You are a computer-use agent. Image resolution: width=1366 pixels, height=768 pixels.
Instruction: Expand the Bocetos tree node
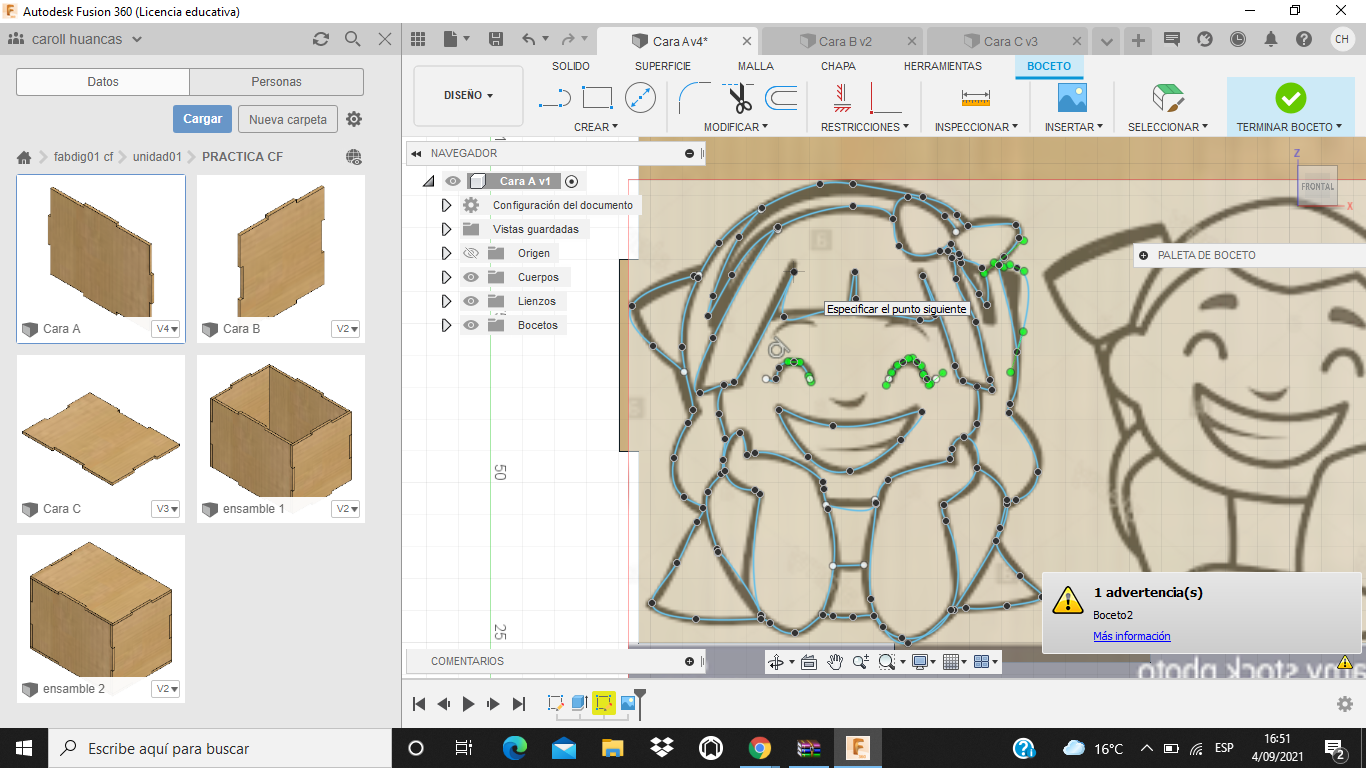pyautogui.click(x=446, y=325)
